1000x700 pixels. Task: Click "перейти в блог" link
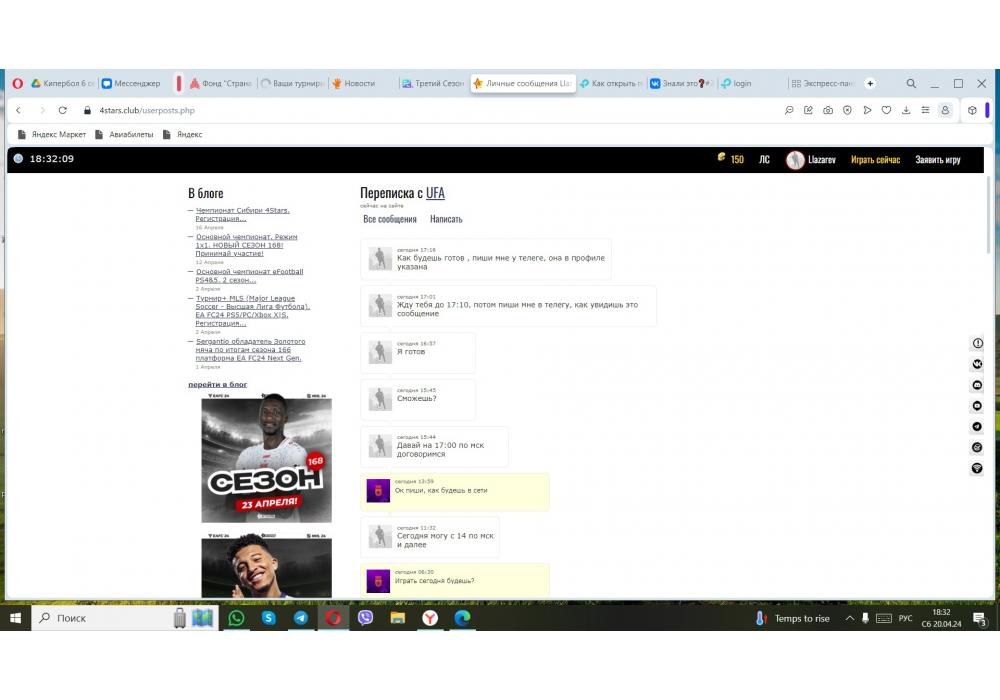[217, 384]
